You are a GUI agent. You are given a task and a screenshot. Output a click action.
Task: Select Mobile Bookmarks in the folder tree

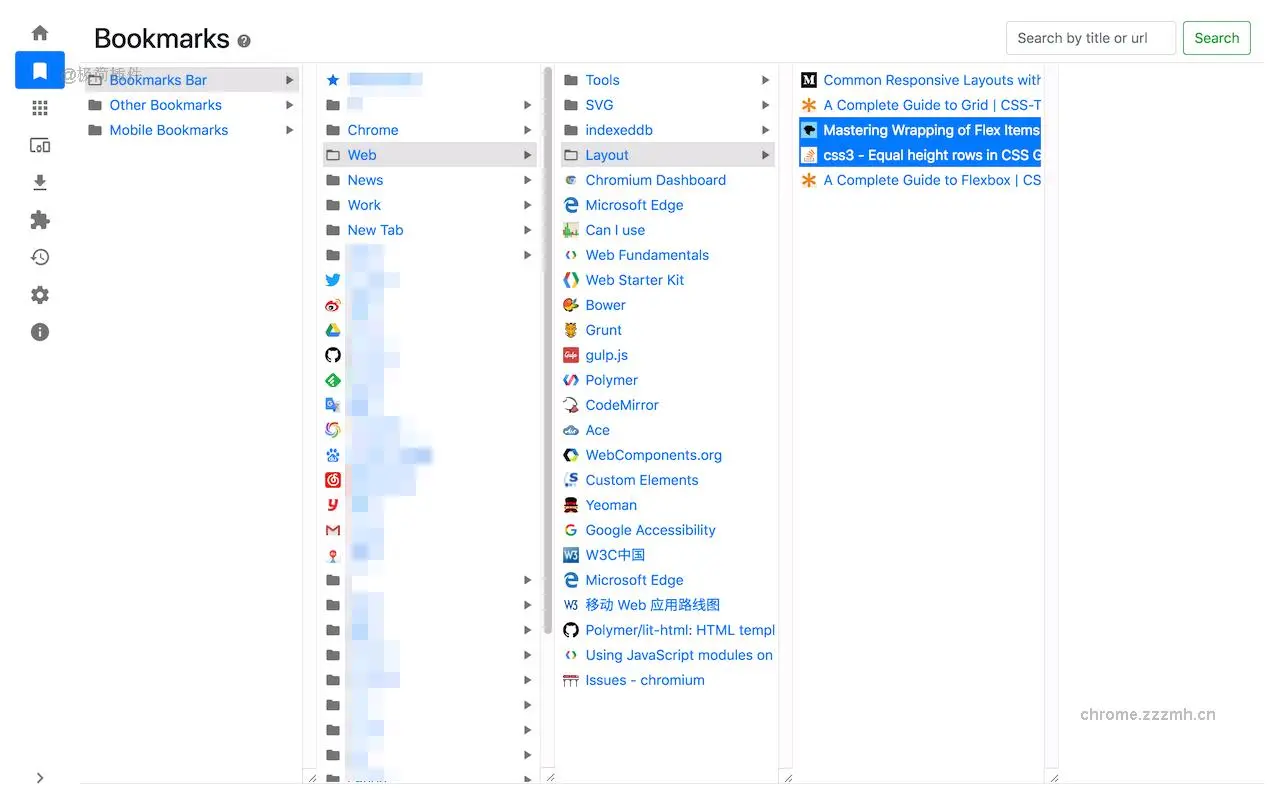[x=168, y=130]
